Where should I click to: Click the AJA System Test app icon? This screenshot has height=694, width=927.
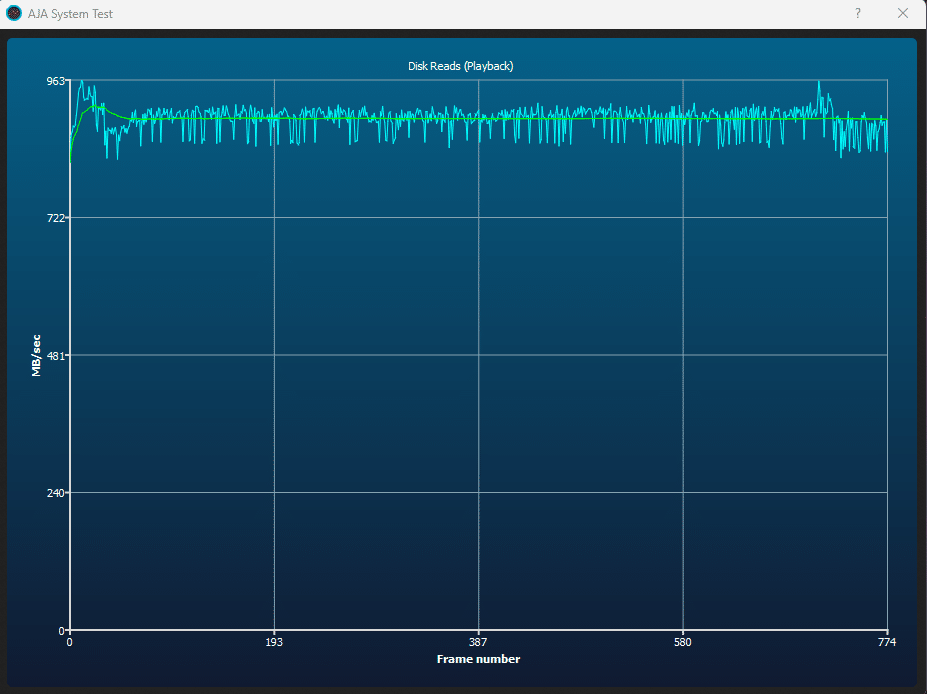tap(14, 13)
